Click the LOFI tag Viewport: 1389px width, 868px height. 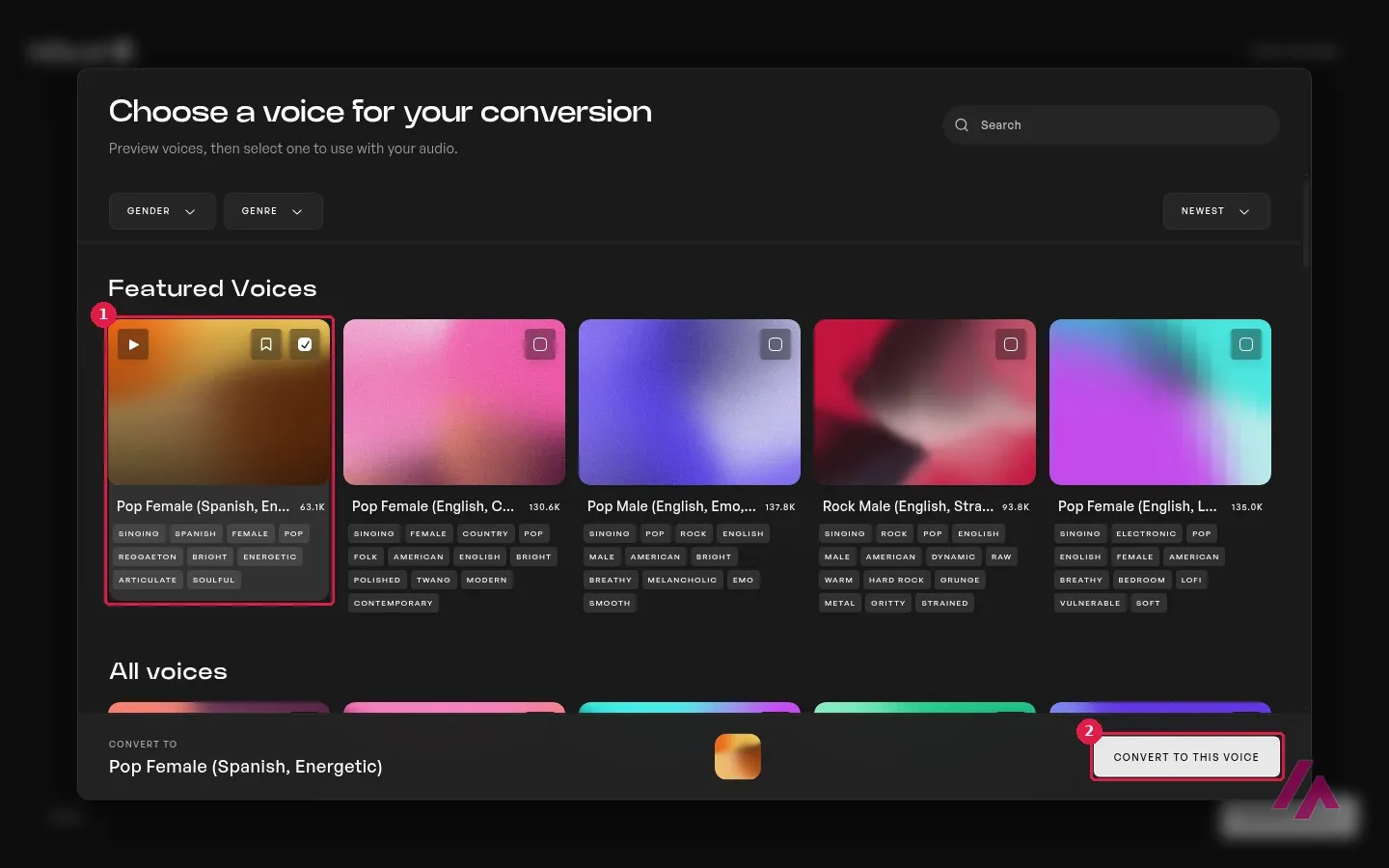(1191, 580)
